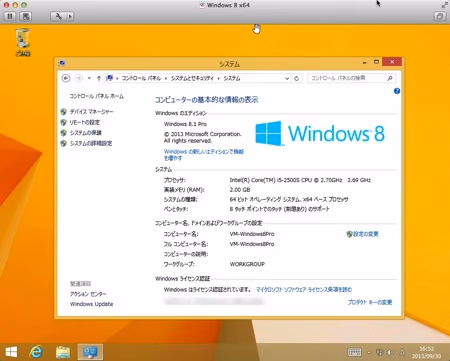Click the view mode button at the VM toolbar's right

(x=440, y=16)
